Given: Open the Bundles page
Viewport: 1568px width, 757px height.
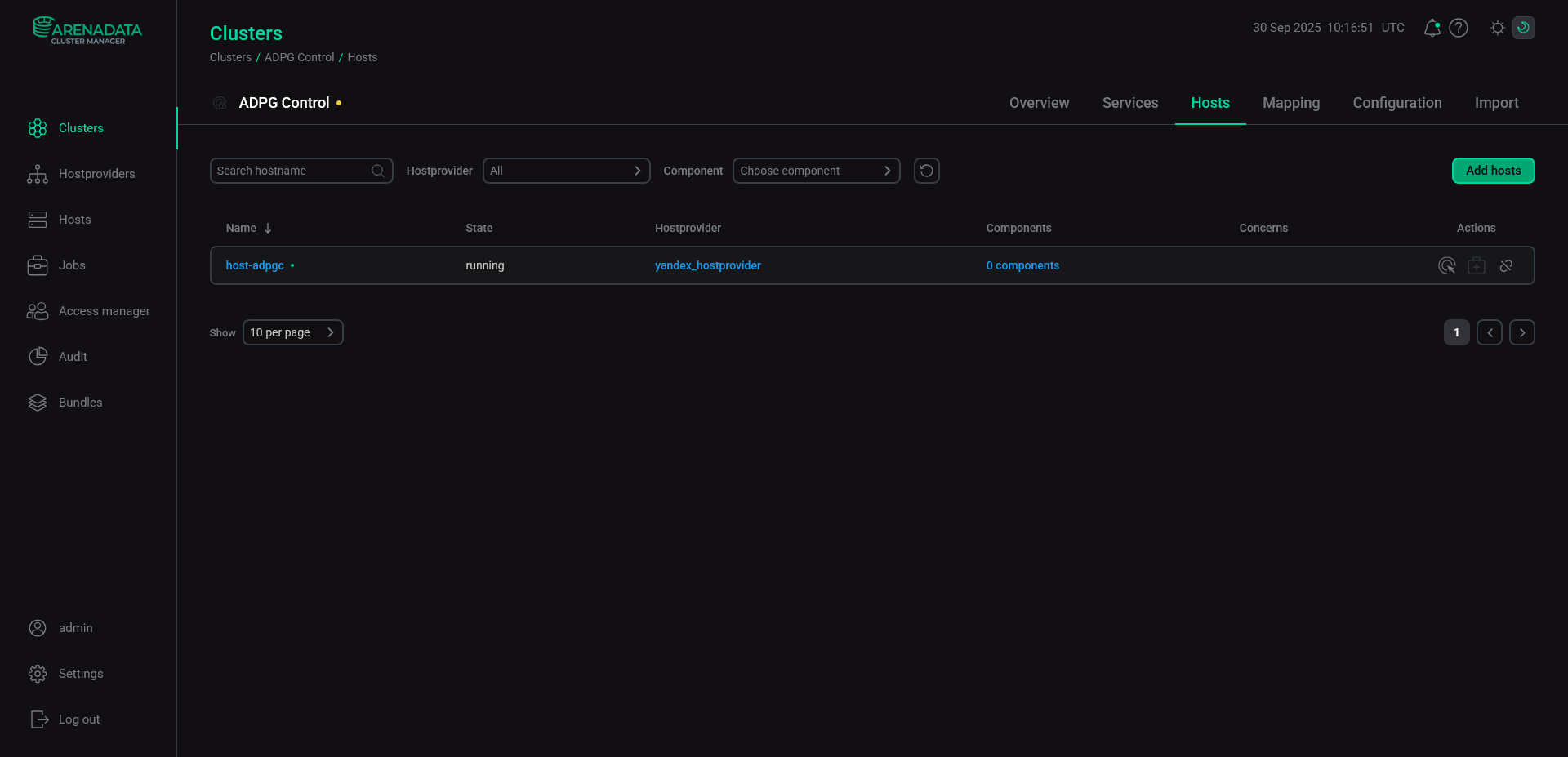Looking at the screenshot, I should click(x=80, y=402).
